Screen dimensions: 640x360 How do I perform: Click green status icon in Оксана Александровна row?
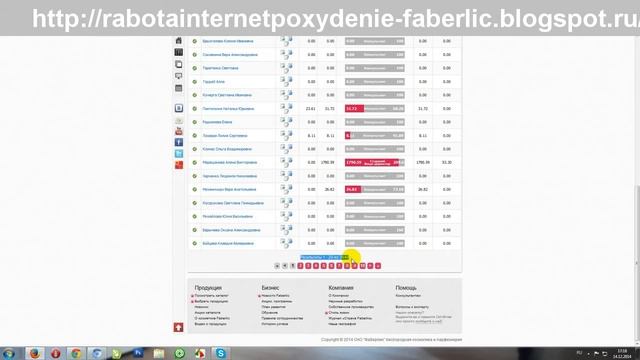(195, 230)
